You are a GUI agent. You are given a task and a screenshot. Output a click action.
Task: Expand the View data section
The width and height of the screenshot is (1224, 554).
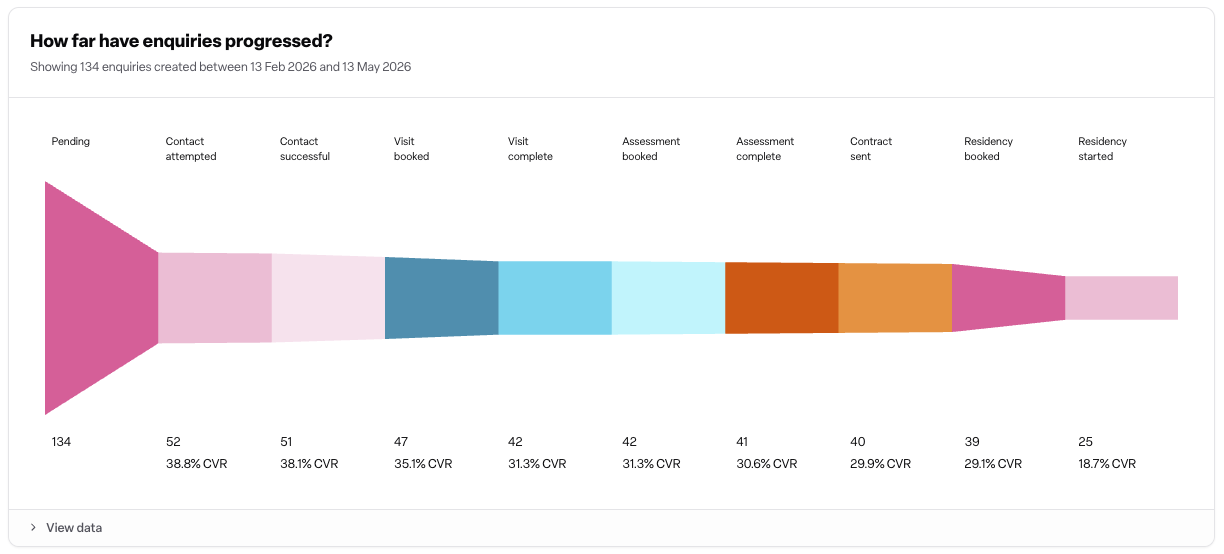(612, 527)
